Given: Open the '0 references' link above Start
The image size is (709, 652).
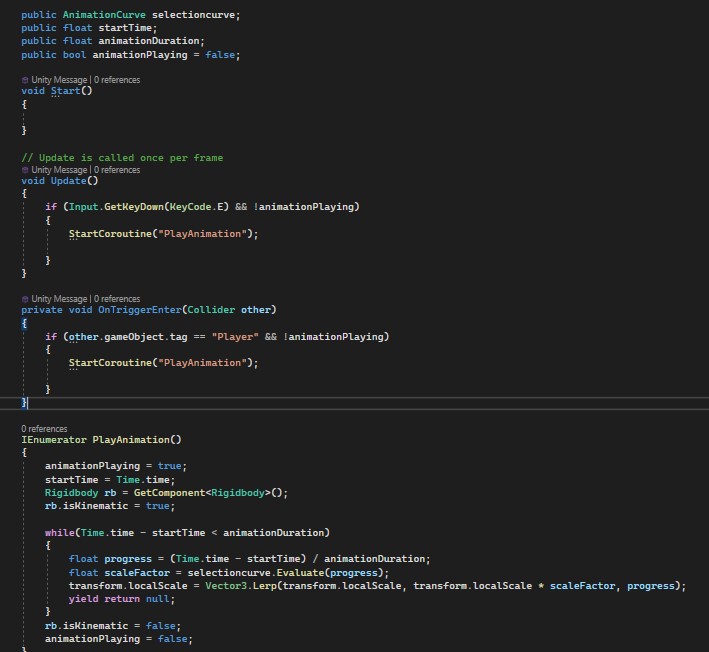Looking at the screenshot, I should [x=117, y=79].
